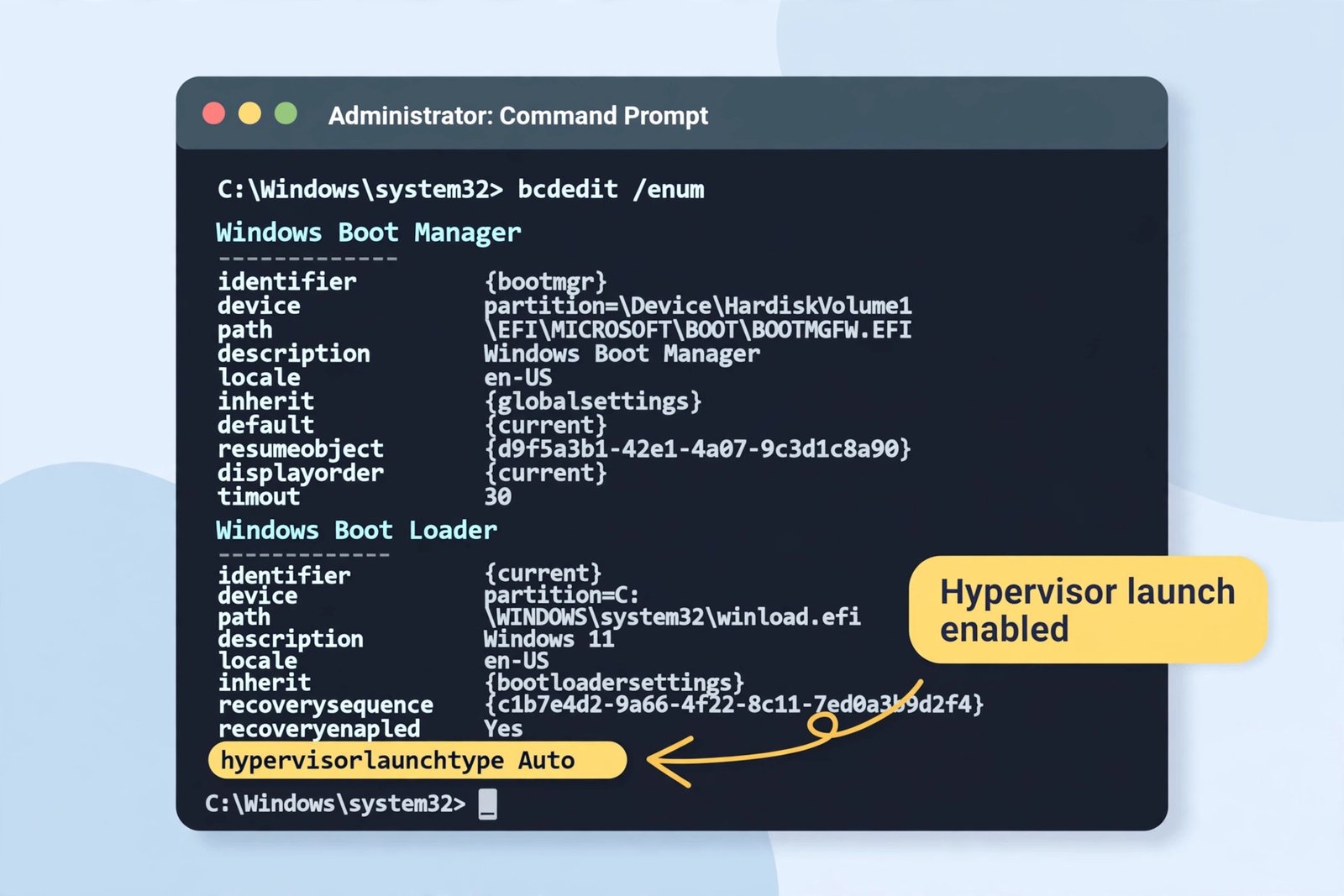Click the "recoverysequence" label
The height and width of the screenshot is (896, 1344).
click(x=326, y=705)
